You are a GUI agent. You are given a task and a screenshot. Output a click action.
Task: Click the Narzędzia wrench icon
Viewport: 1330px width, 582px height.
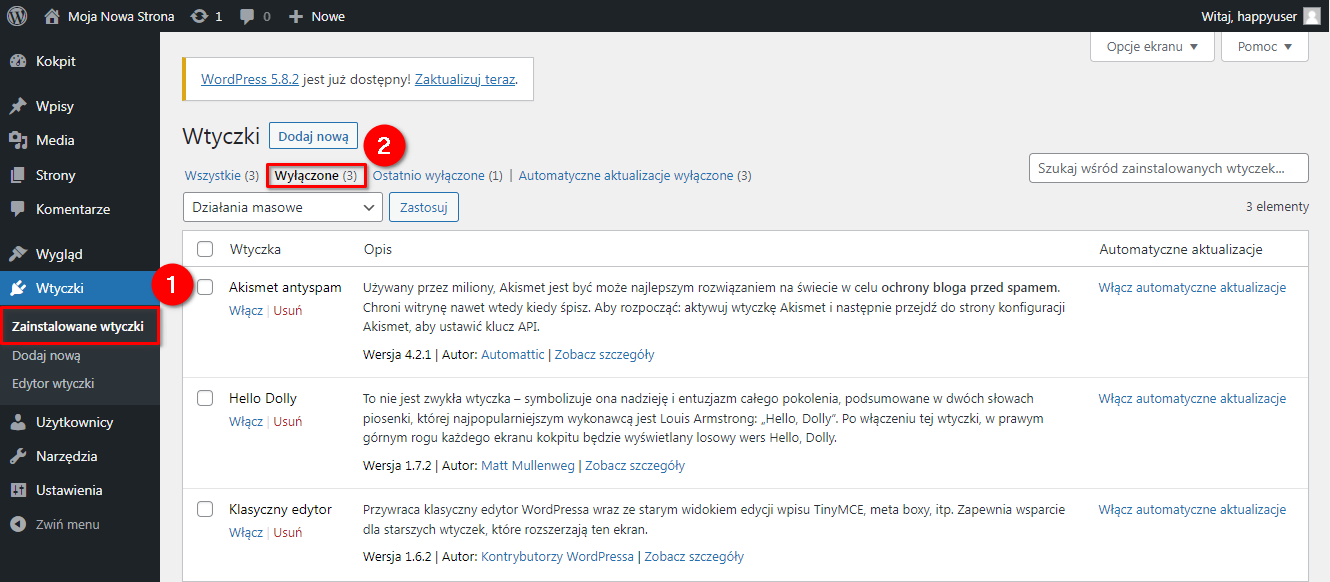click(x=17, y=456)
